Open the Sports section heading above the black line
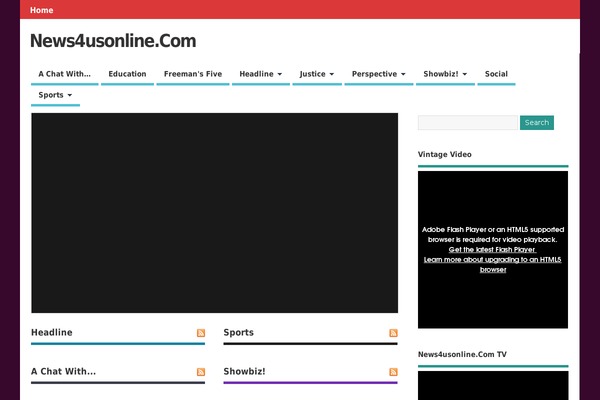This screenshot has width=600, height=400. [x=238, y=332]
